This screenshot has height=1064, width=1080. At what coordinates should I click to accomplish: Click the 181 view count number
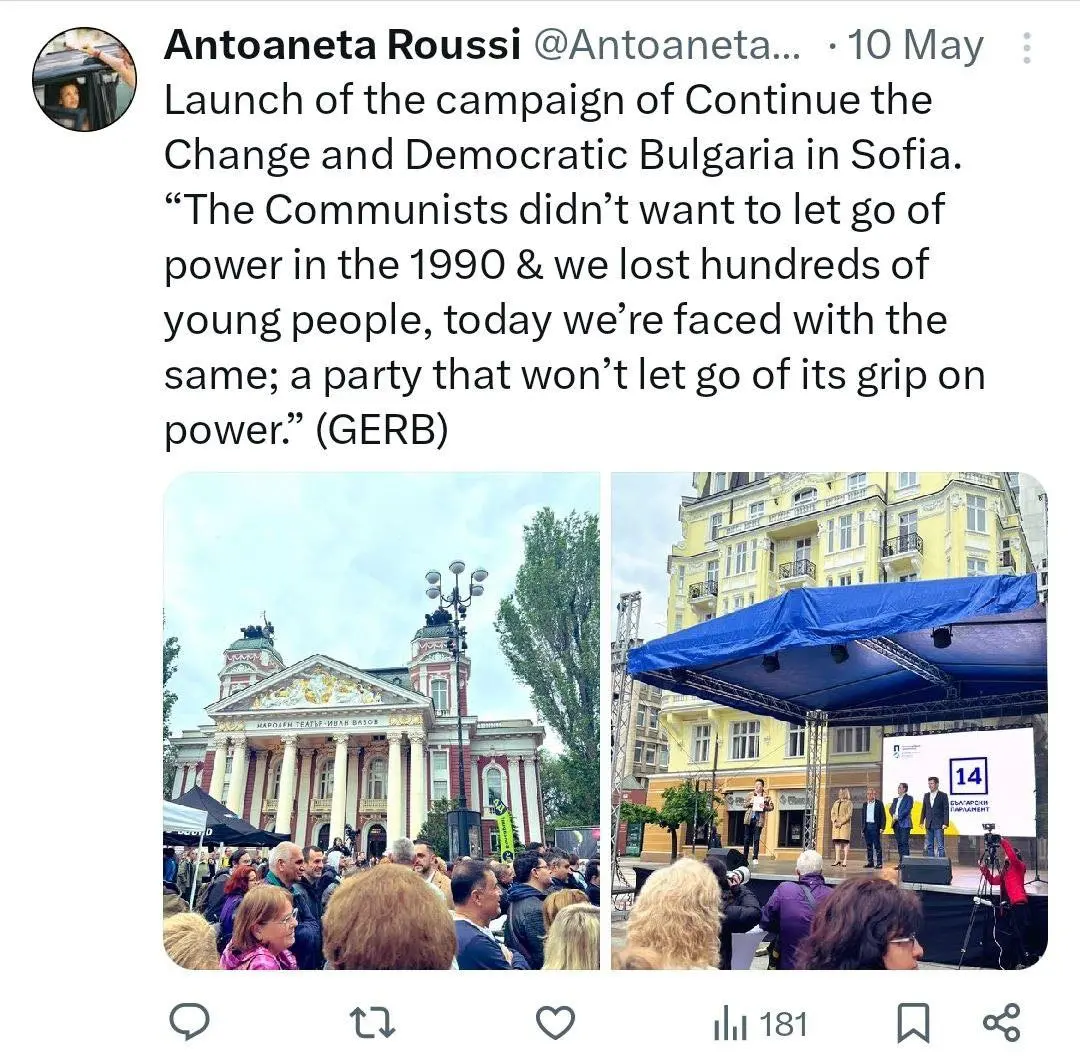coord(784,1024)
